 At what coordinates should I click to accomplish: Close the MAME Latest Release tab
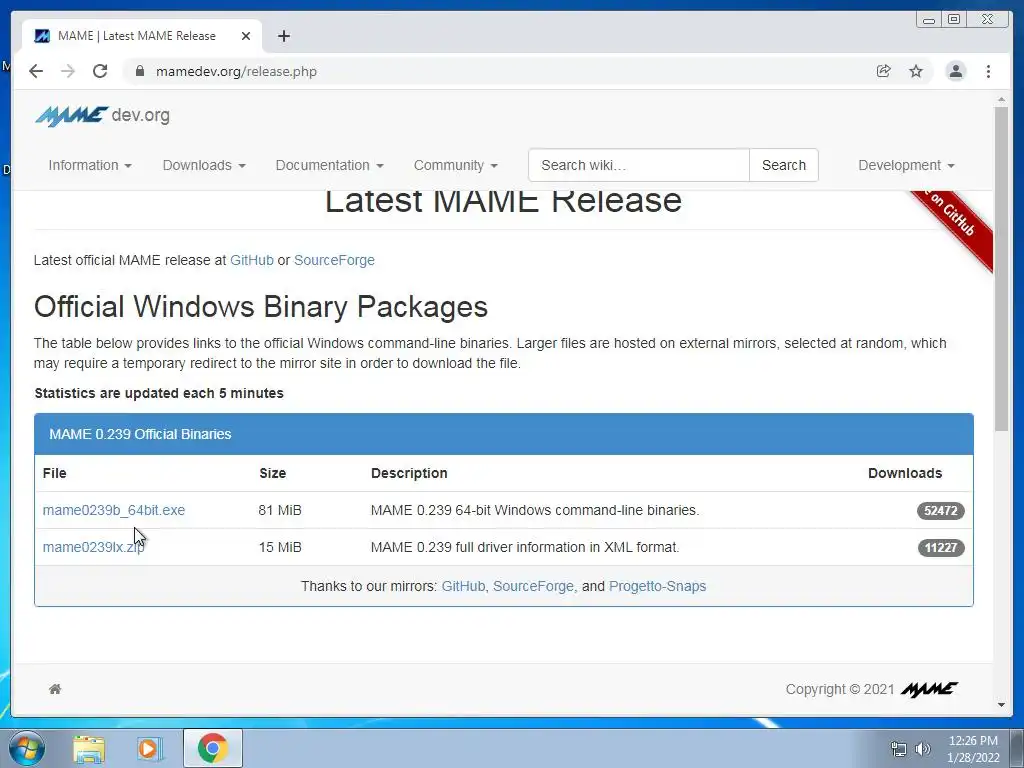(246, 36)
